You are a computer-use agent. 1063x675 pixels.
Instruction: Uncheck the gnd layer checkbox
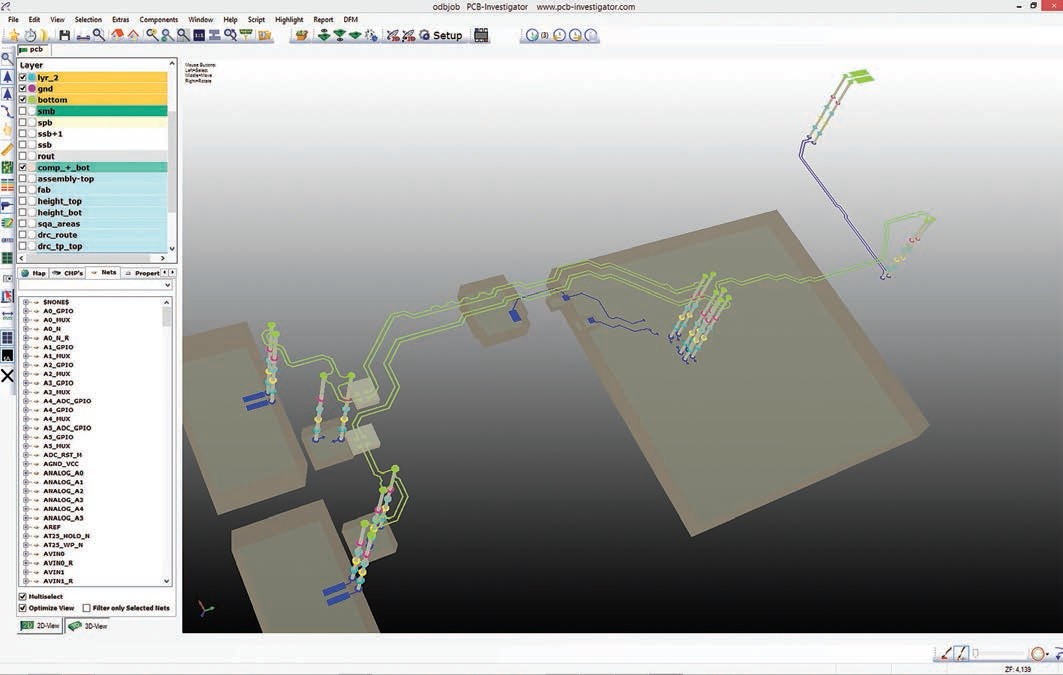click(x=23, y=88)
